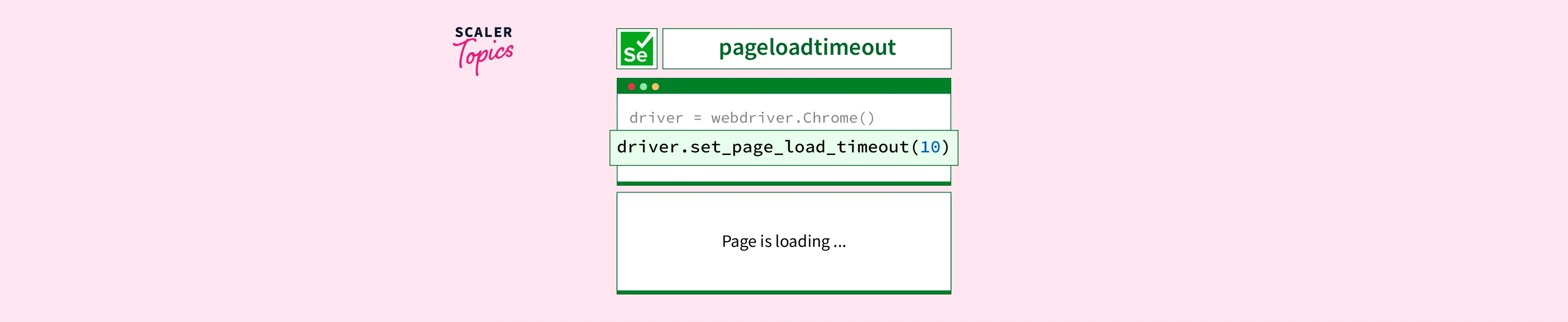The height and width of the screenshot is (322, 1568).
Task: Click the SCALER wordmark text
Action: (483, 32)
